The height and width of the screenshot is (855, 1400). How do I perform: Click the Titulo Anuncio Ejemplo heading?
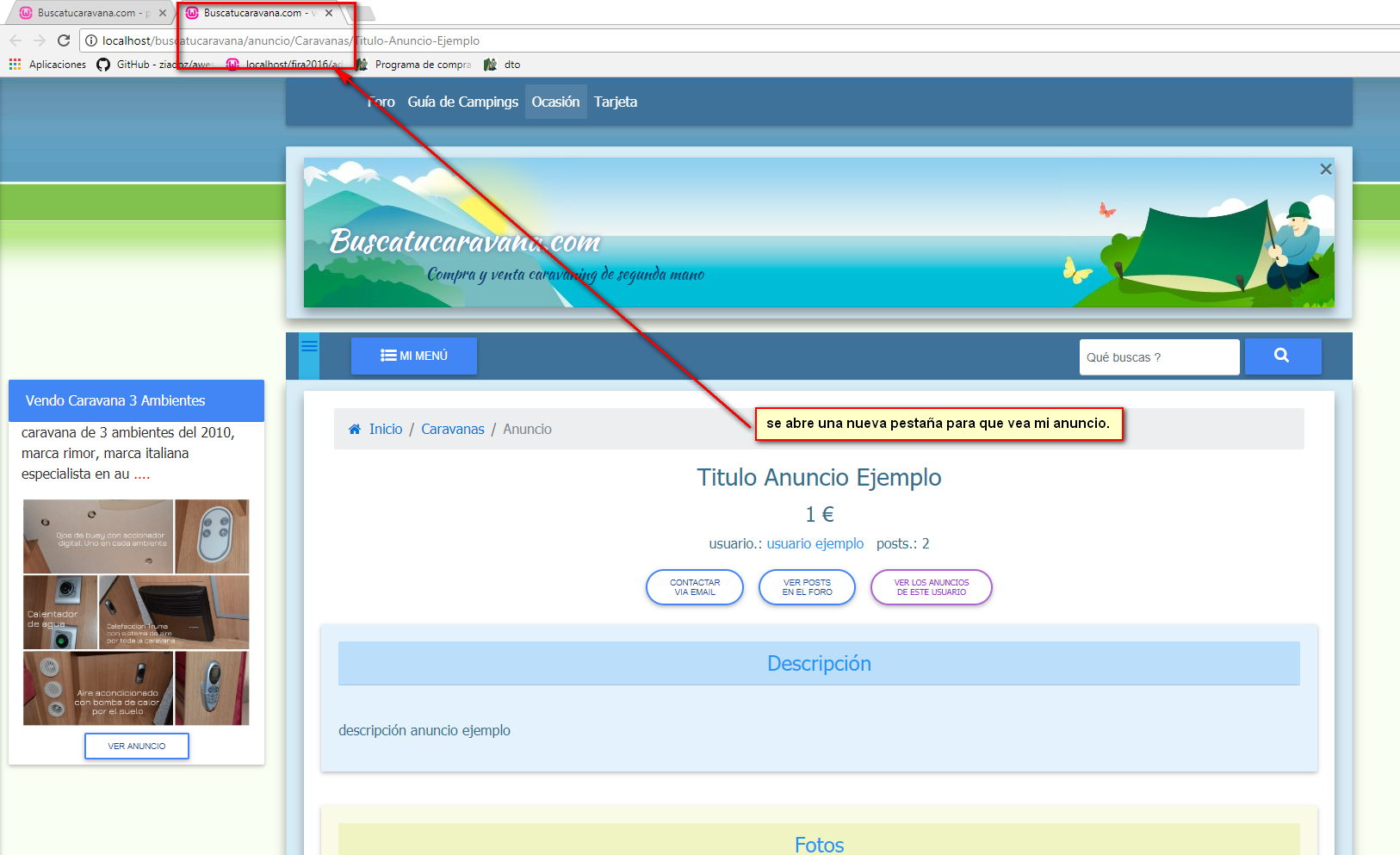819,477
